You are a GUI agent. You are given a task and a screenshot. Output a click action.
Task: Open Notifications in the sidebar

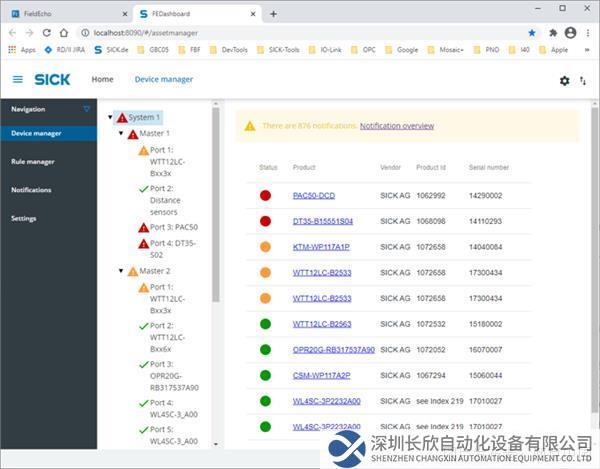tap(31, 189)
